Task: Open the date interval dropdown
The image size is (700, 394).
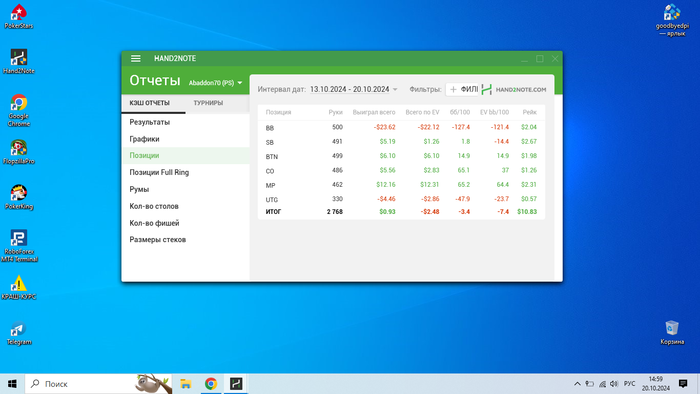Action: 354,89
